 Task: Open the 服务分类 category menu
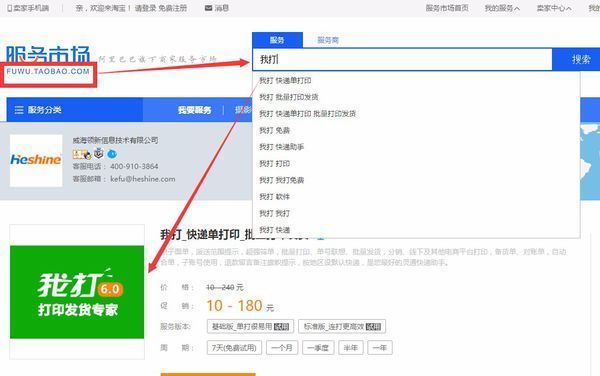pyautogui.click(x=75, y=110)
